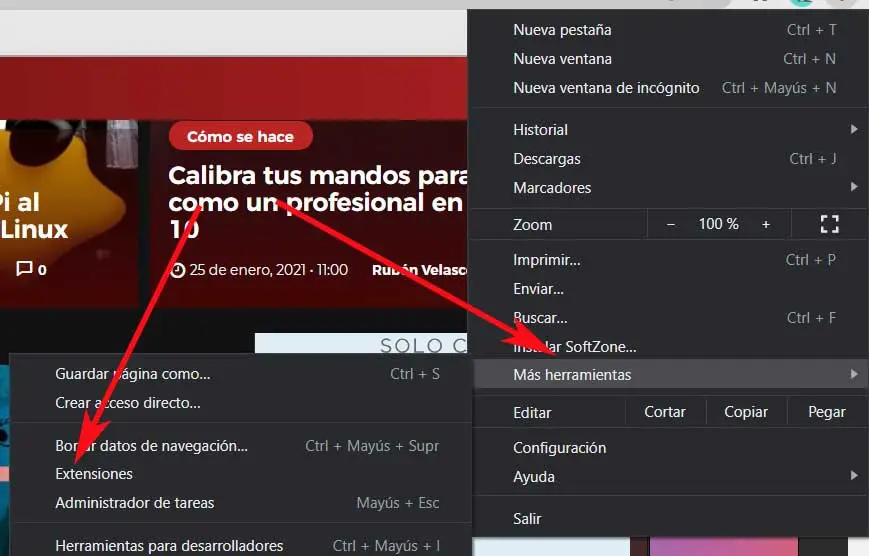Click the Editar label in menu

click(533, 413)
